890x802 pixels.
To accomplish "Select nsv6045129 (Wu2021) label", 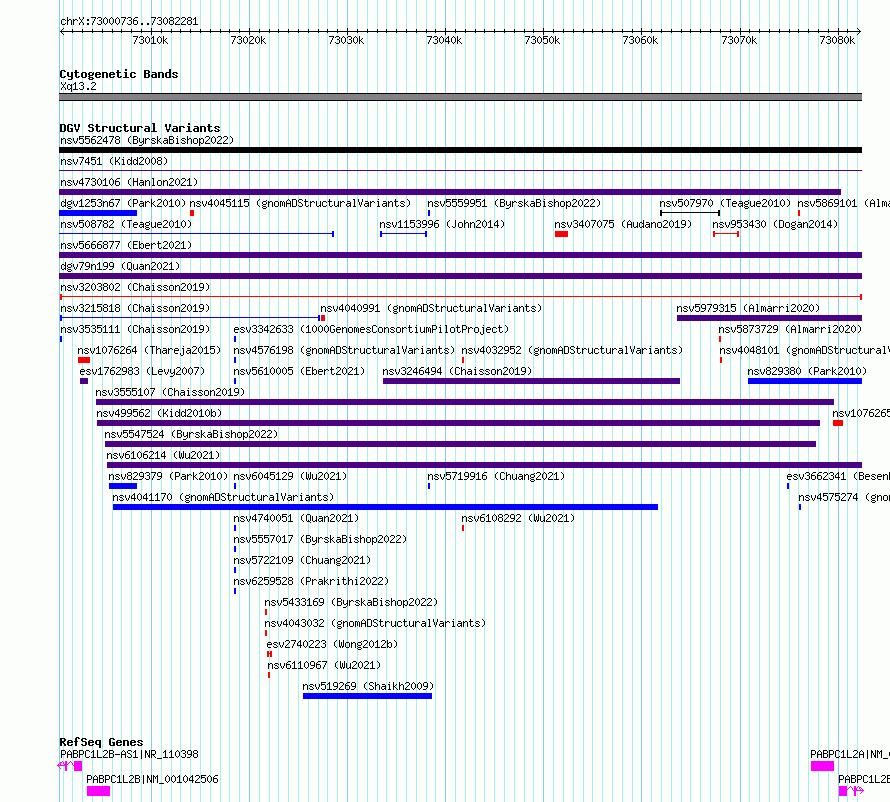I will pyautogui.click(x=290, y=476).
